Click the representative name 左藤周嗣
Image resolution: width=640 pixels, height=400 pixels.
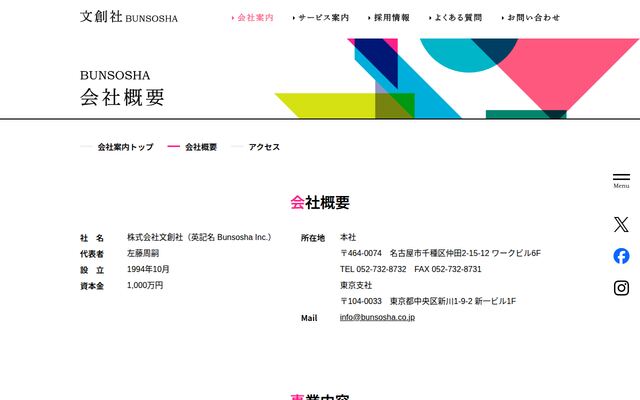[x=143, y=253]
